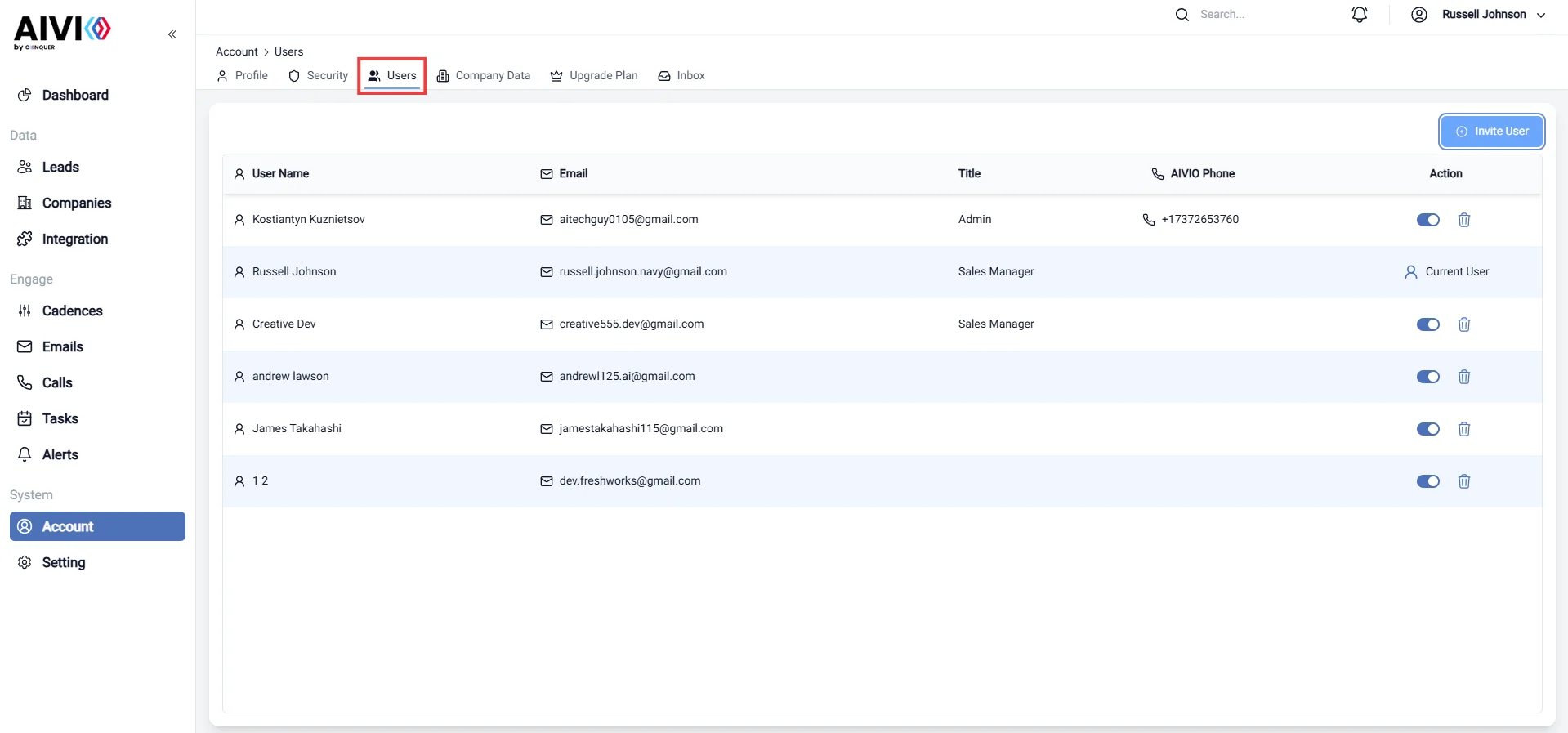Image resolution: width=1568 pixels, height=733 pixels.
Task: Click the Emails envelope icon in sidebar
Action: 25,346
